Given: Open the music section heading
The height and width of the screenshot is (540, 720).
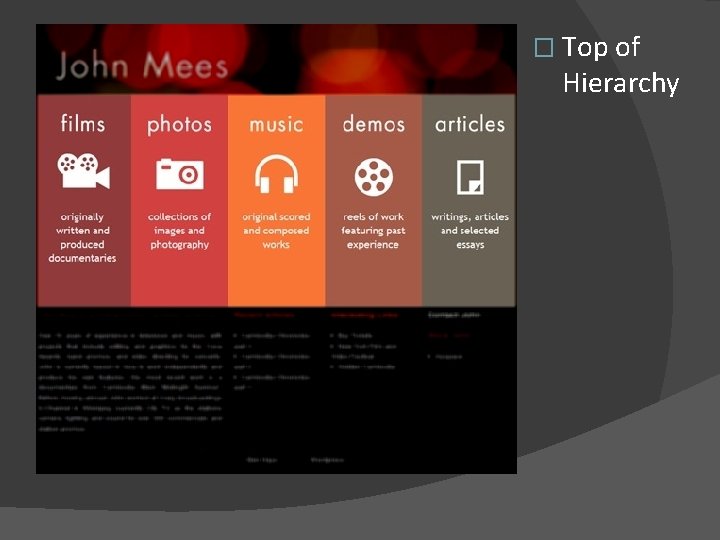Looking at the screenshot, I should pos(276,125).
